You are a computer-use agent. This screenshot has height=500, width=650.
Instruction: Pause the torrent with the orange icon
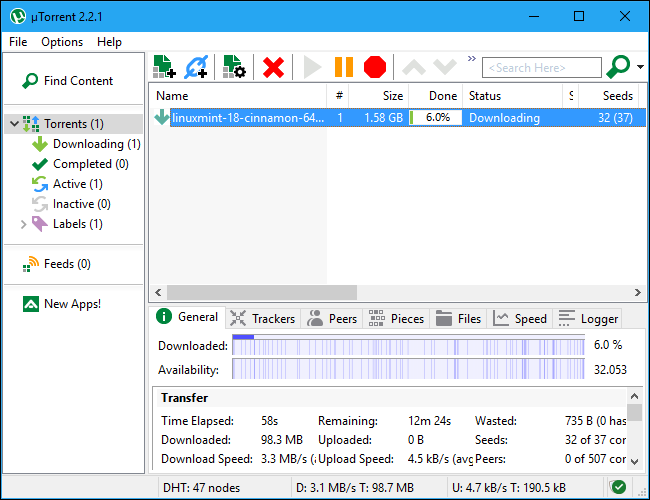click(344, 67)
